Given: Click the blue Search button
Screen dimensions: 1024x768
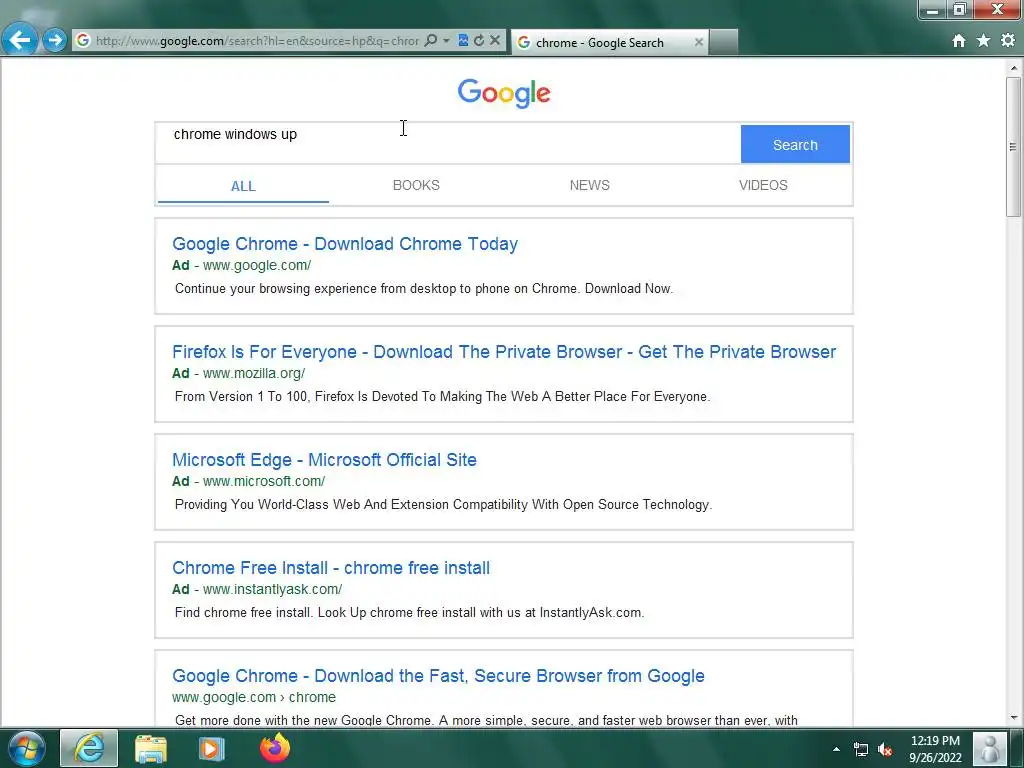Looking at the screenshot, I should pos(795,144).
